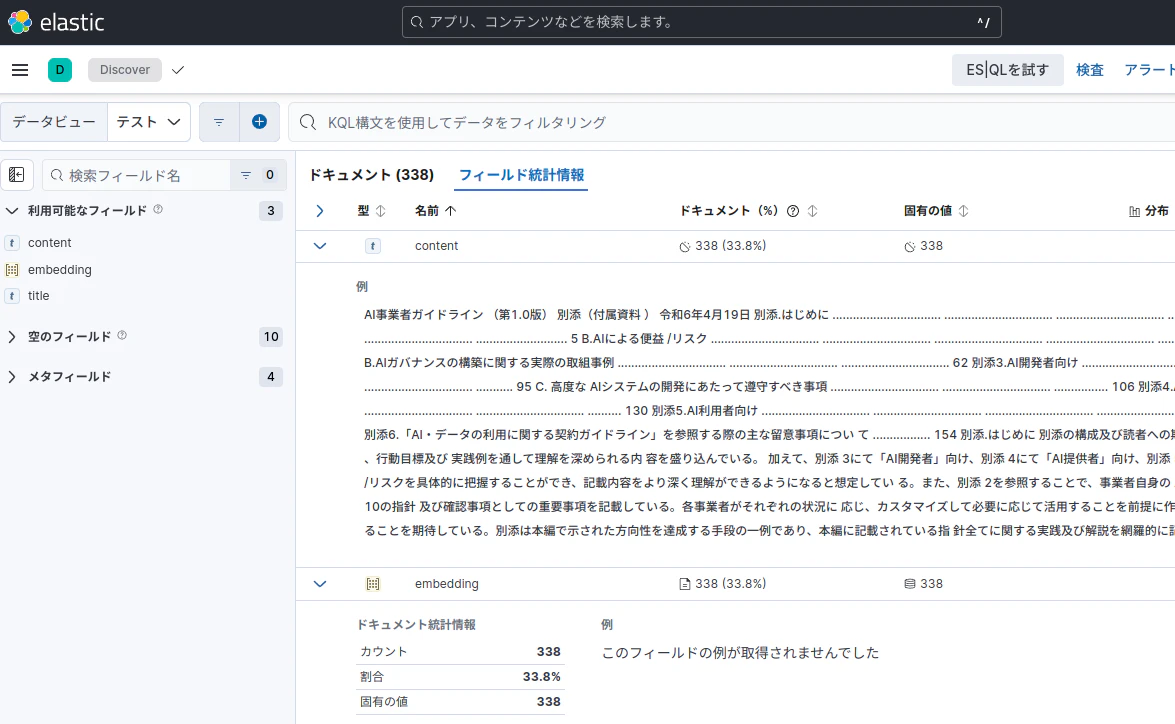
Task: Click the Elastic logo
Action: [x=56, y=22]
